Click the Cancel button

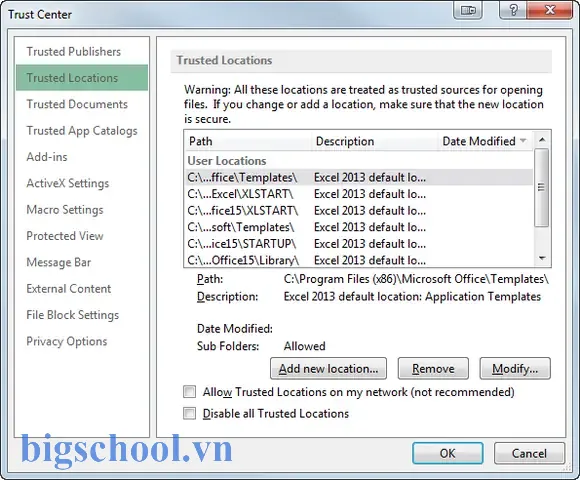(529, 453)
